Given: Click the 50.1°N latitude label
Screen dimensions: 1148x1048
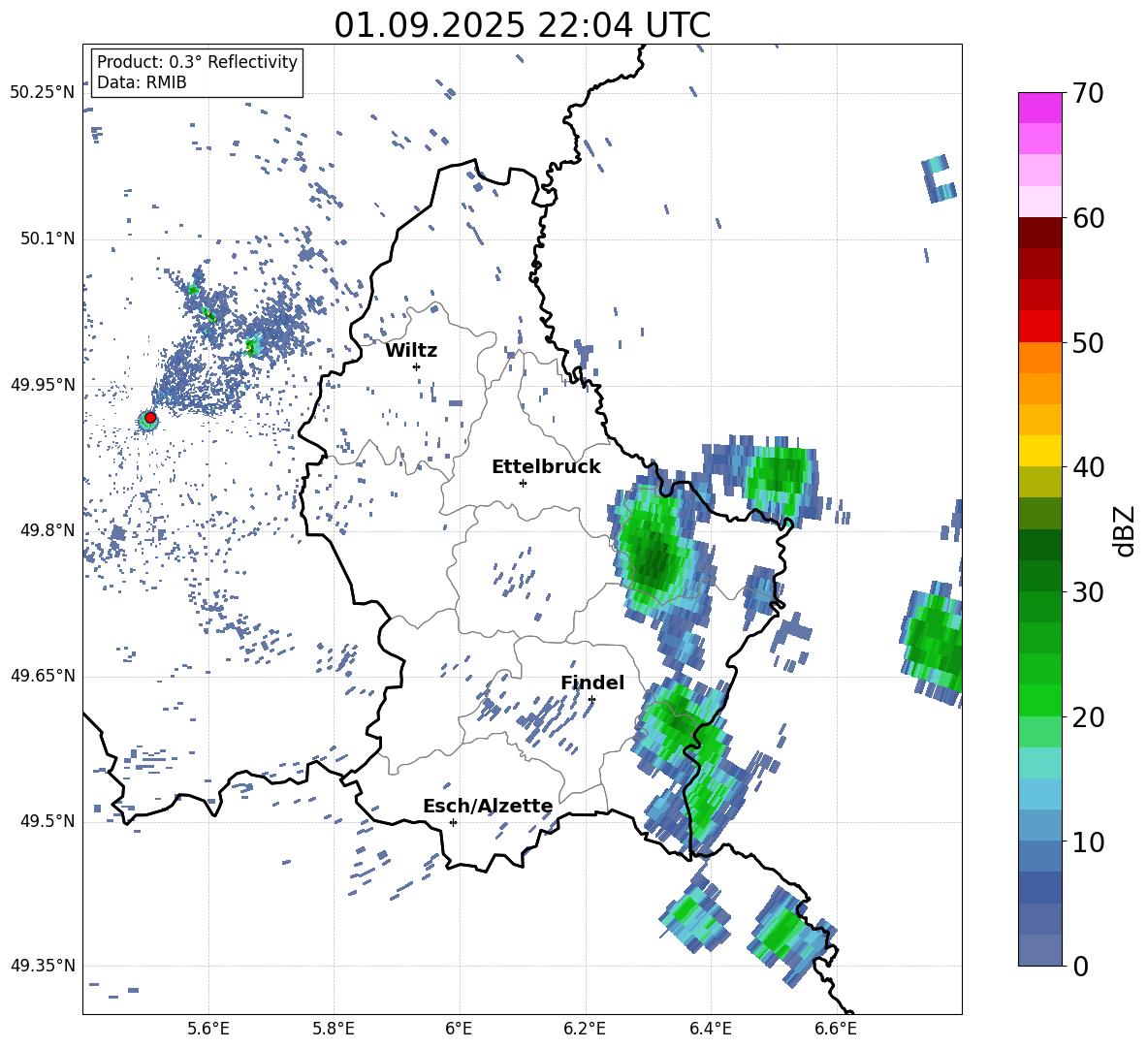Looking at the screenshot, I should tap(47, 239).
